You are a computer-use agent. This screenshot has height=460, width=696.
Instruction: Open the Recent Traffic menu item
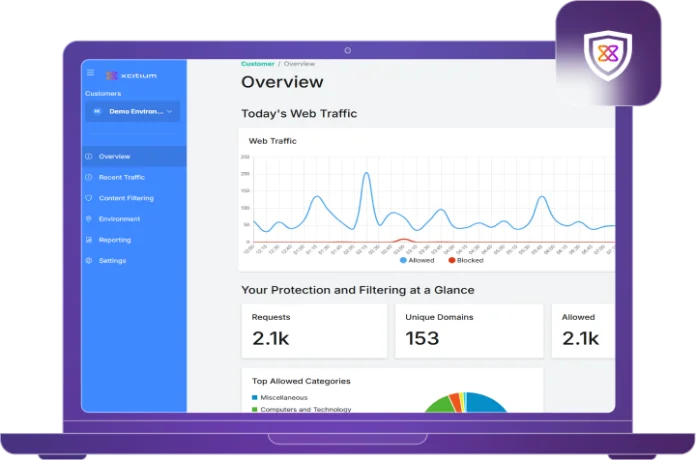pyautogui.click(x=121, y=177)
